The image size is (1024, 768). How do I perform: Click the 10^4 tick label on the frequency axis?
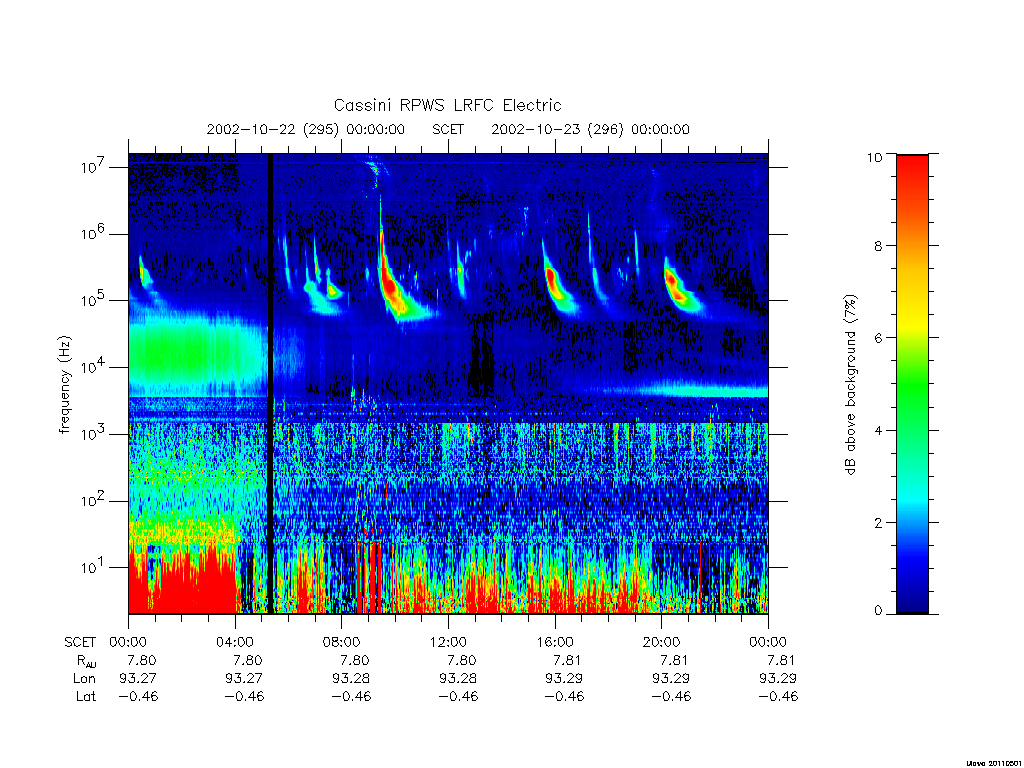[x=94, y=367]
